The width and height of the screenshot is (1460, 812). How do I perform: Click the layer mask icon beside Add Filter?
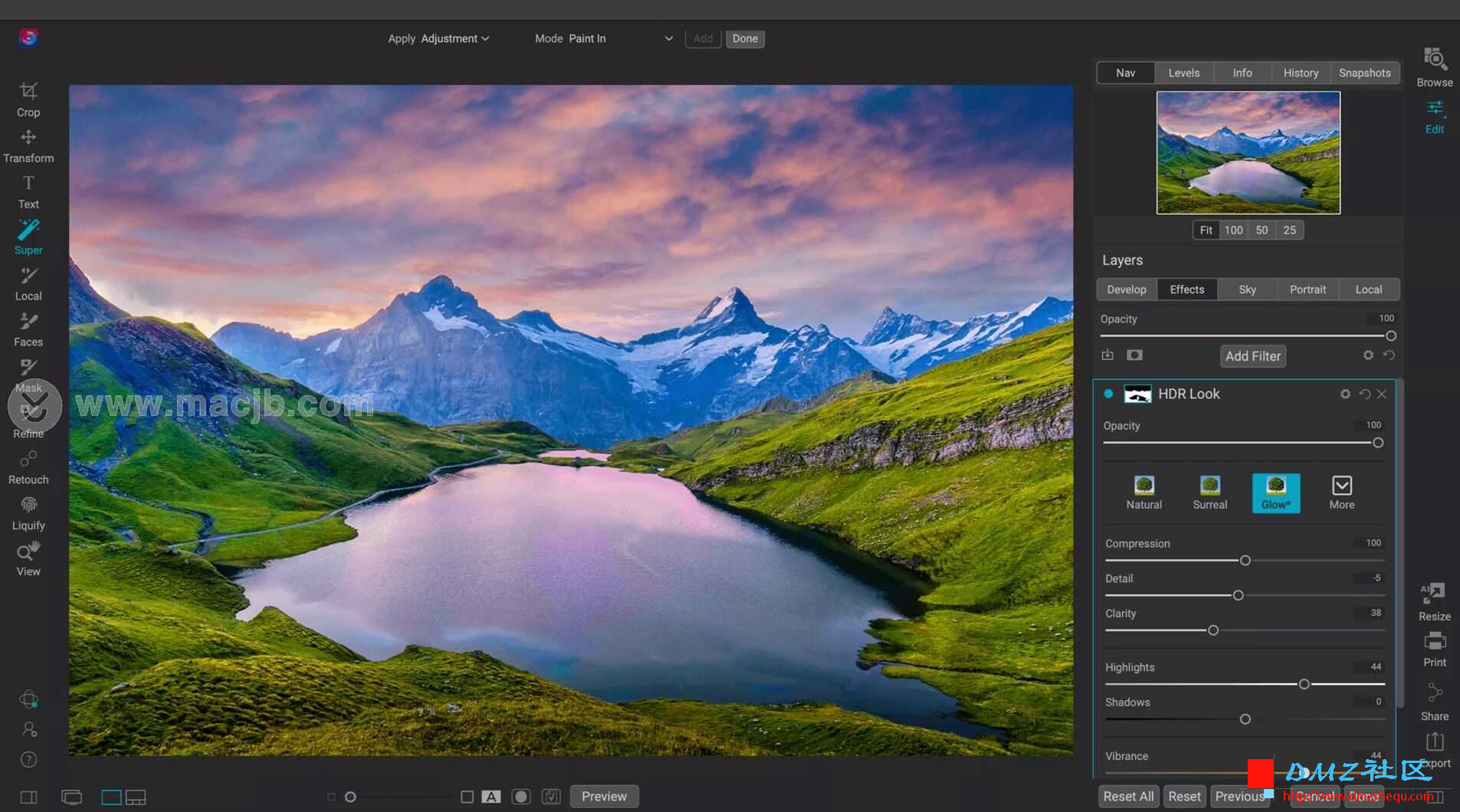(x=1134, y=355)
